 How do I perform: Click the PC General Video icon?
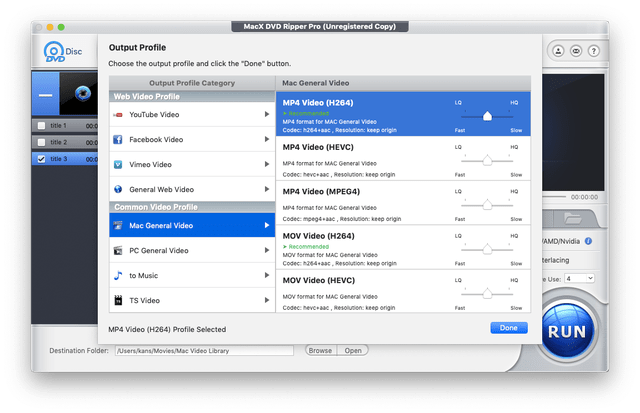(x=118, y=251)
